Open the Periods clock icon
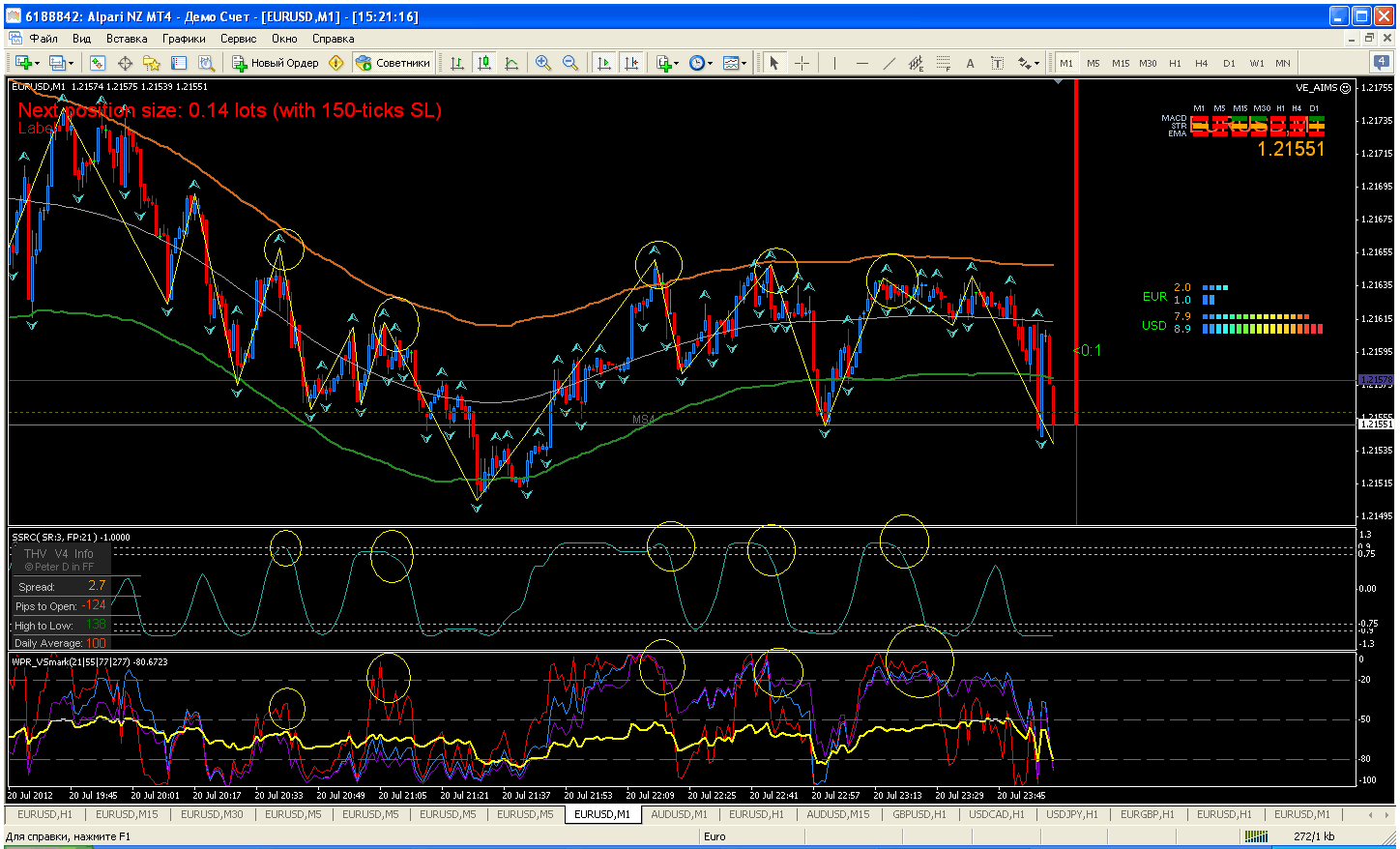Screen dimensions: 1400x849 coord(697,63)
